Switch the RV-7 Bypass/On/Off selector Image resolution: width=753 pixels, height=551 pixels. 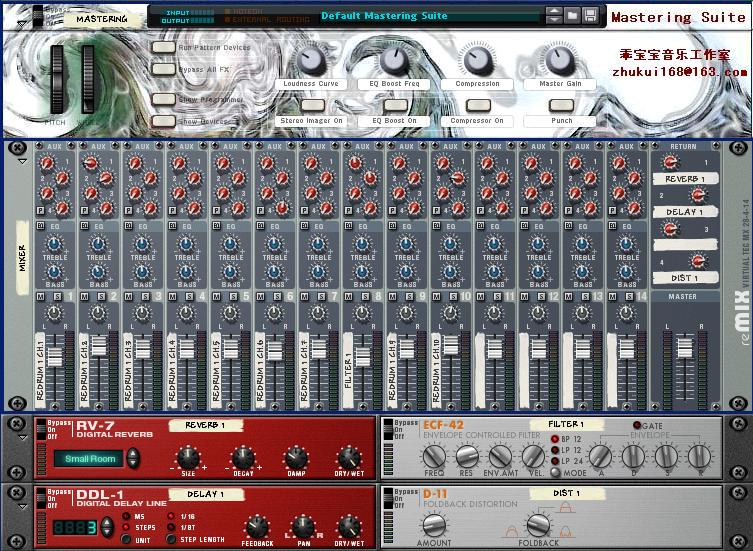point(41,429)
